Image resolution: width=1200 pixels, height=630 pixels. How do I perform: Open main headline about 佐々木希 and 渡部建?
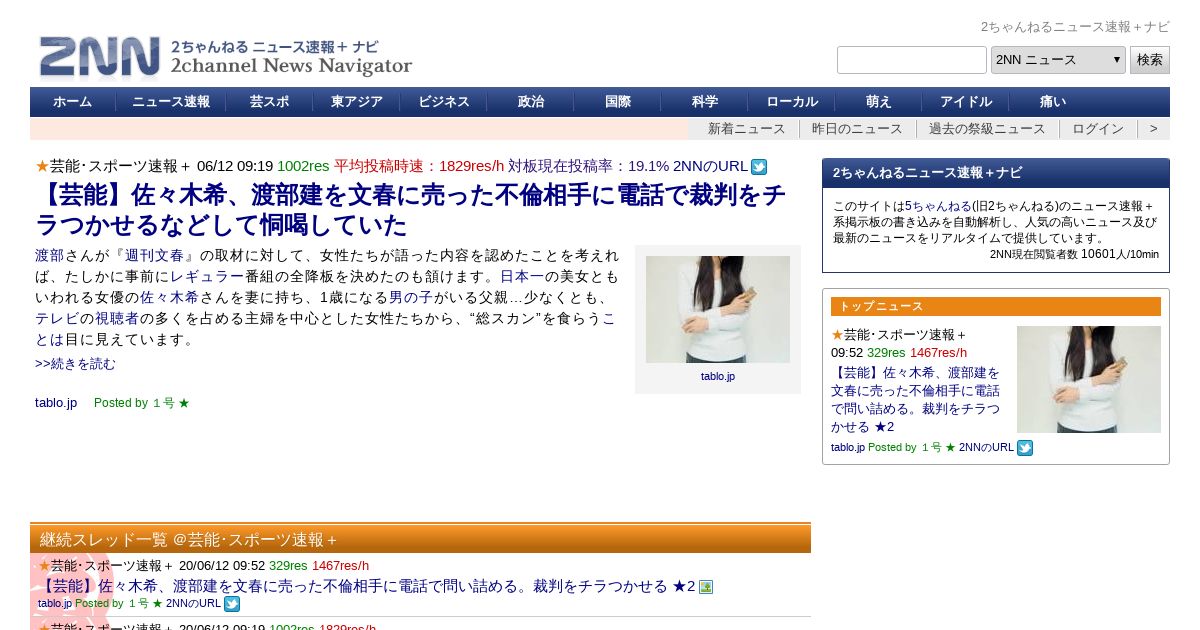point(410,209)
